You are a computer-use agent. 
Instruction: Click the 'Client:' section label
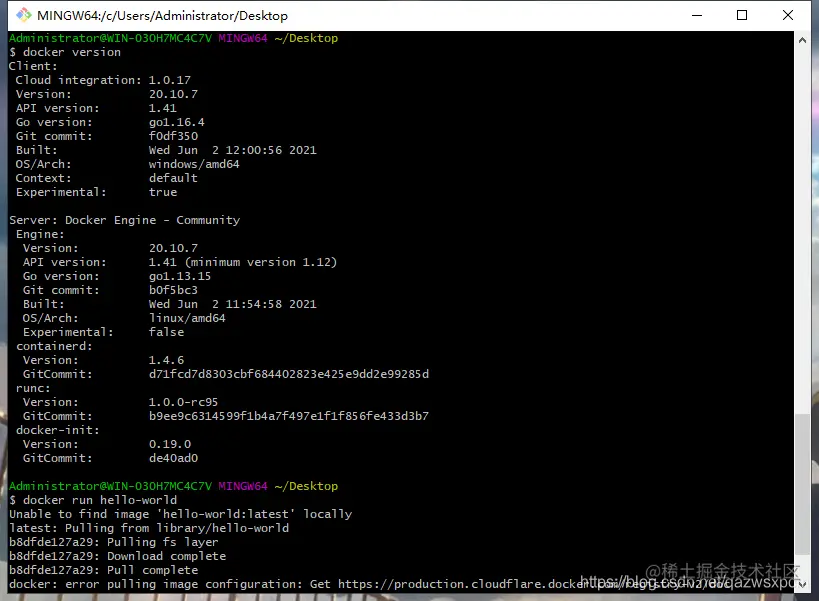33,66
